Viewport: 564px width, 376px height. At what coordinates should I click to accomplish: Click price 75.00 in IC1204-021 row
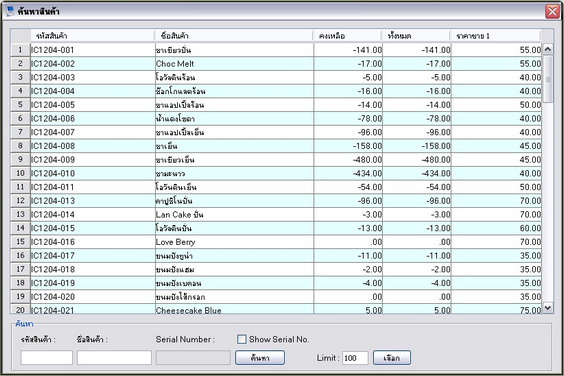coord(530,310)
